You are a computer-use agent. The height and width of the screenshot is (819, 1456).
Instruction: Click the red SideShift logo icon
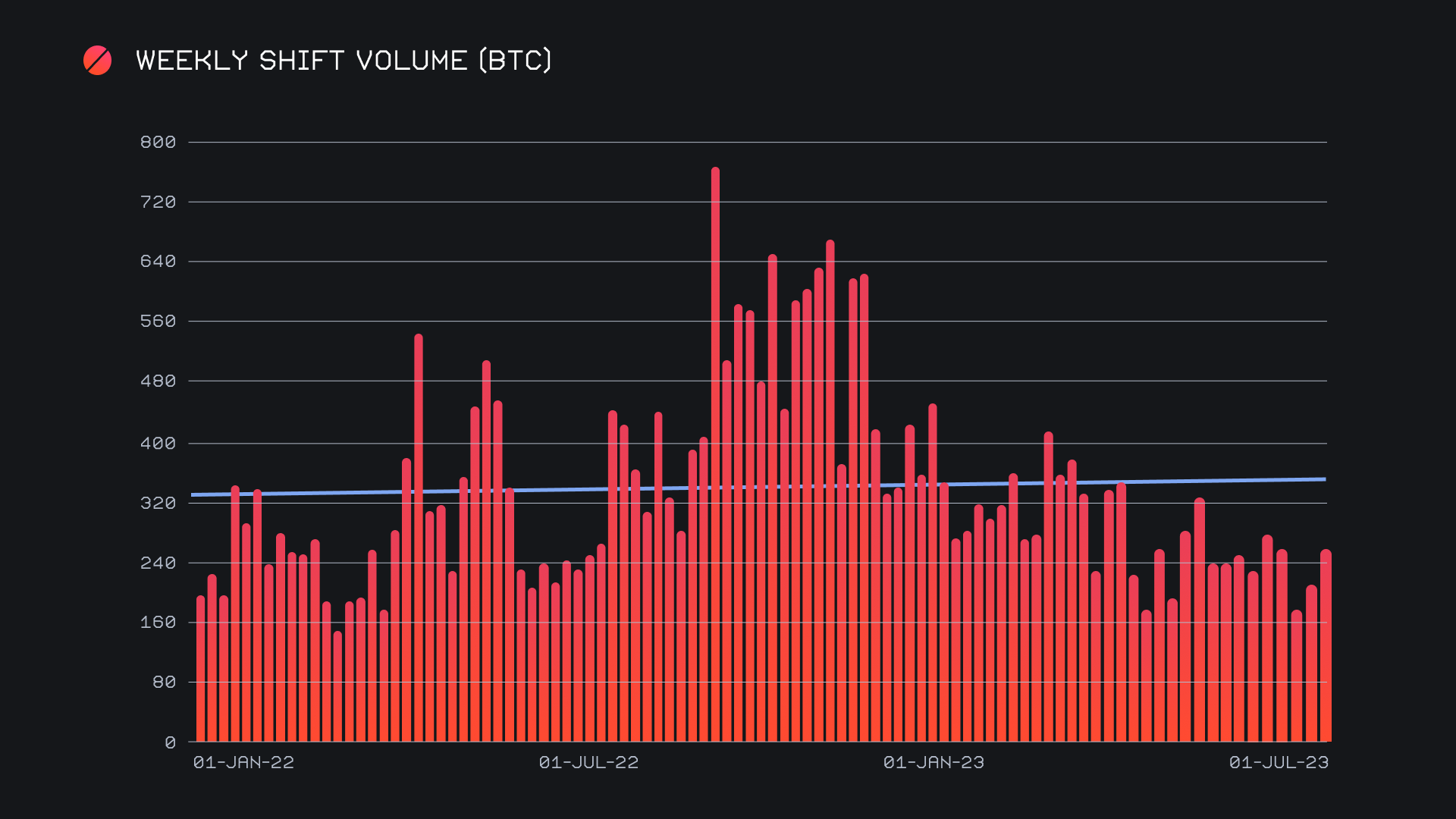97,61
